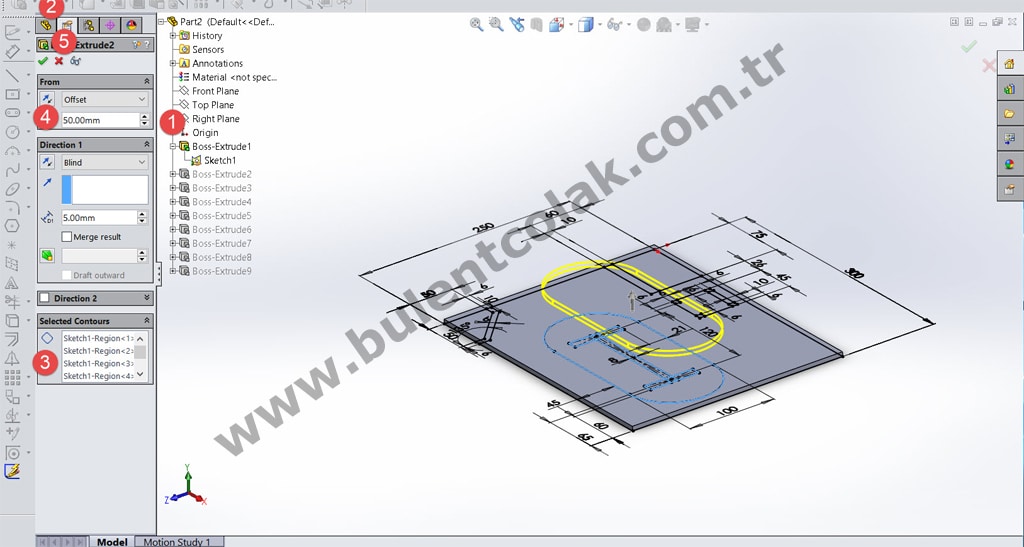Expand the Direction 2 section chevron
The image size is (1024, 547).
coord(146,298)
